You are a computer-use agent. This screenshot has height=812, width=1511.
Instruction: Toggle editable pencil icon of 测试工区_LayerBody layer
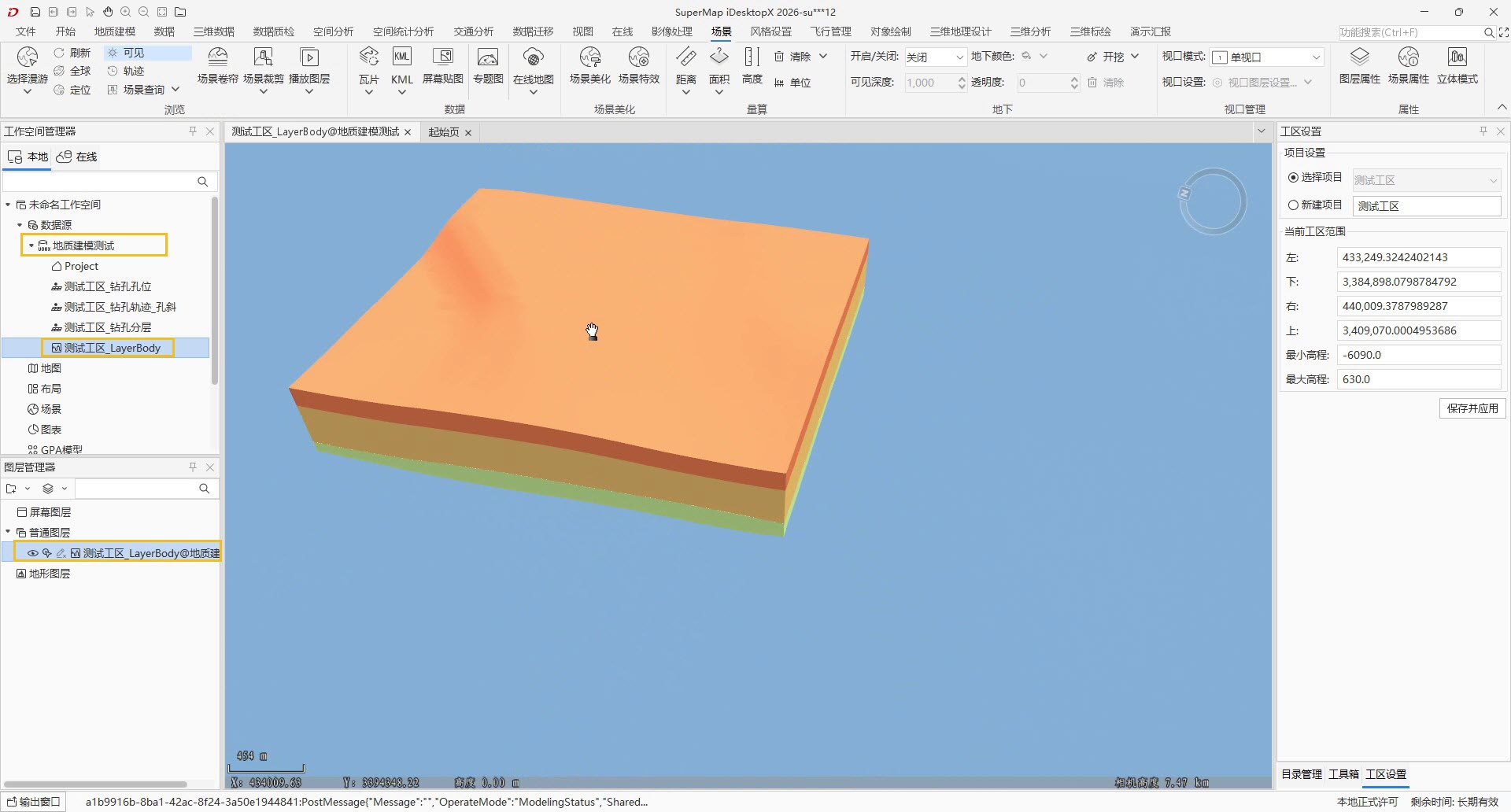(61, 553)
